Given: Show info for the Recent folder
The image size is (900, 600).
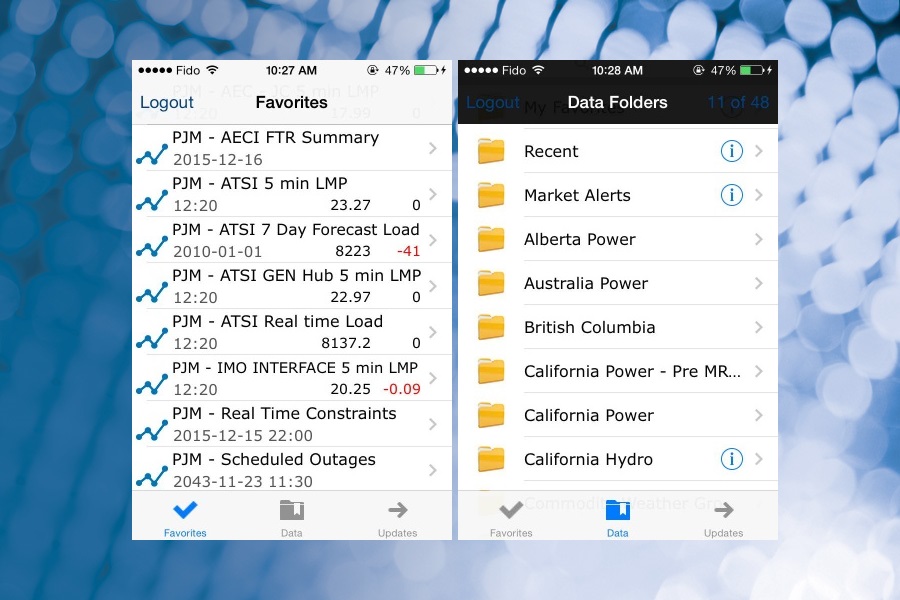Looking at the screenshot, I should tap(732, 151).
